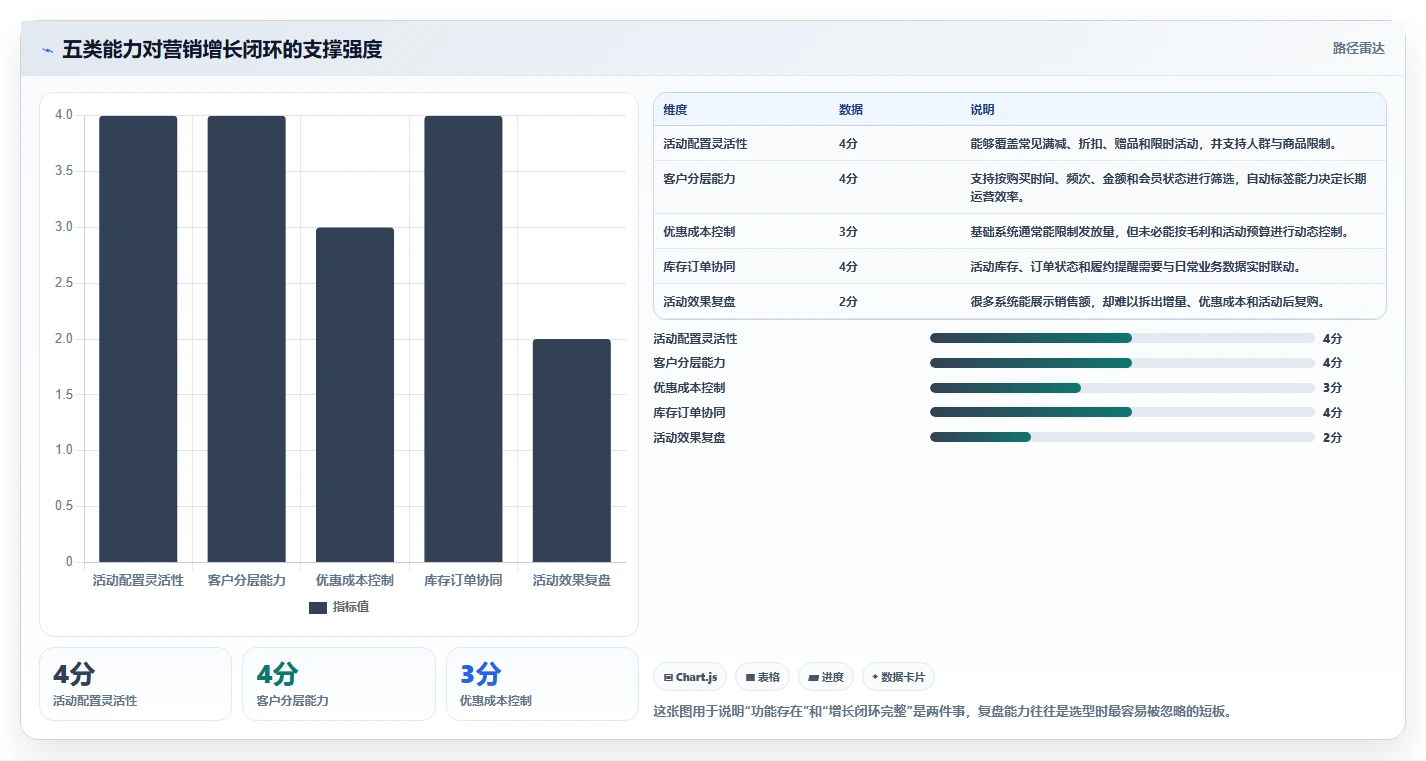1426x761 pixels.
Task: Click the 数据 table column header
Action: tap(851, 110)
